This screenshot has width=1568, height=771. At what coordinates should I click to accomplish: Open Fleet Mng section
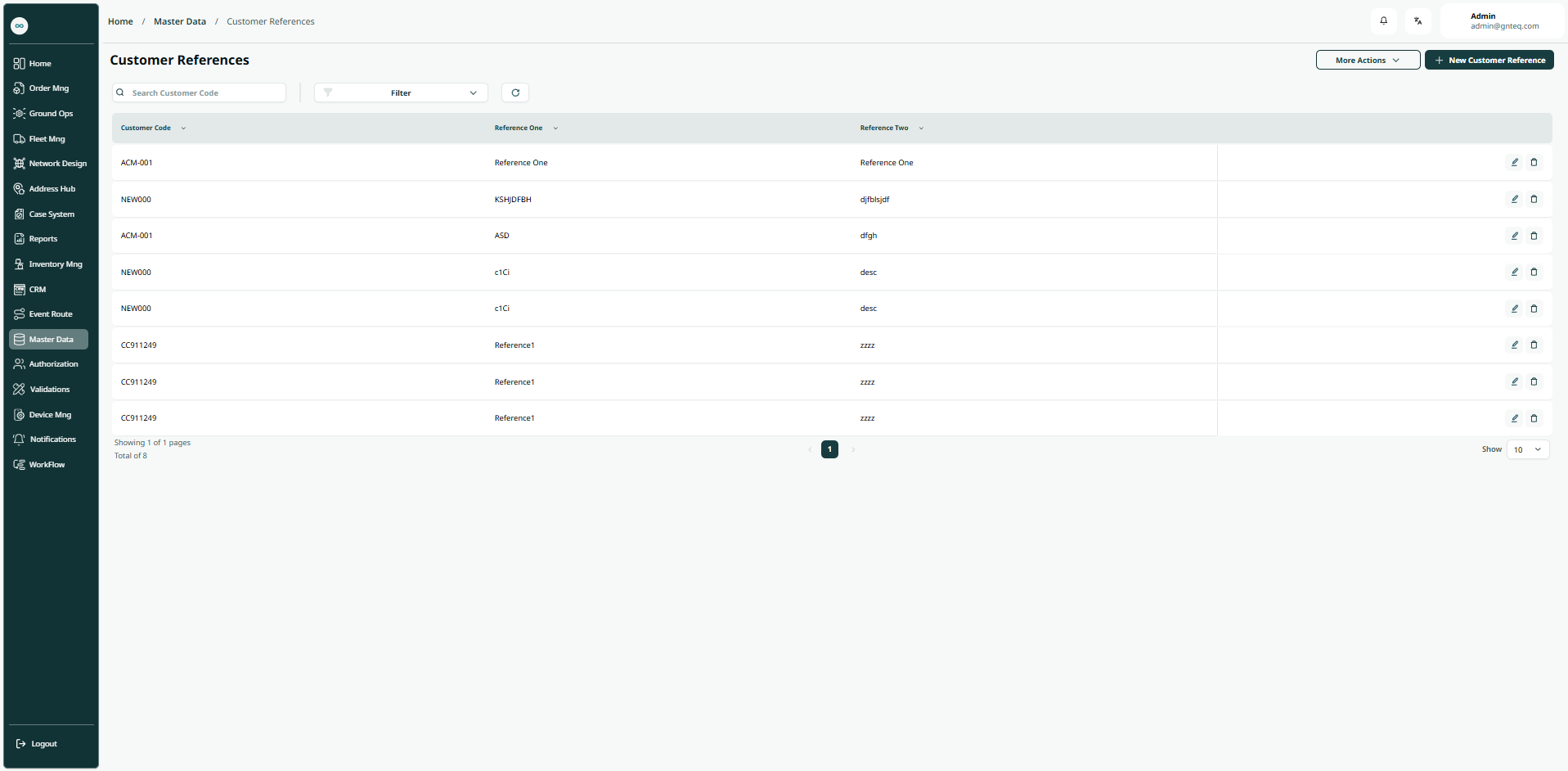(48, 139)
